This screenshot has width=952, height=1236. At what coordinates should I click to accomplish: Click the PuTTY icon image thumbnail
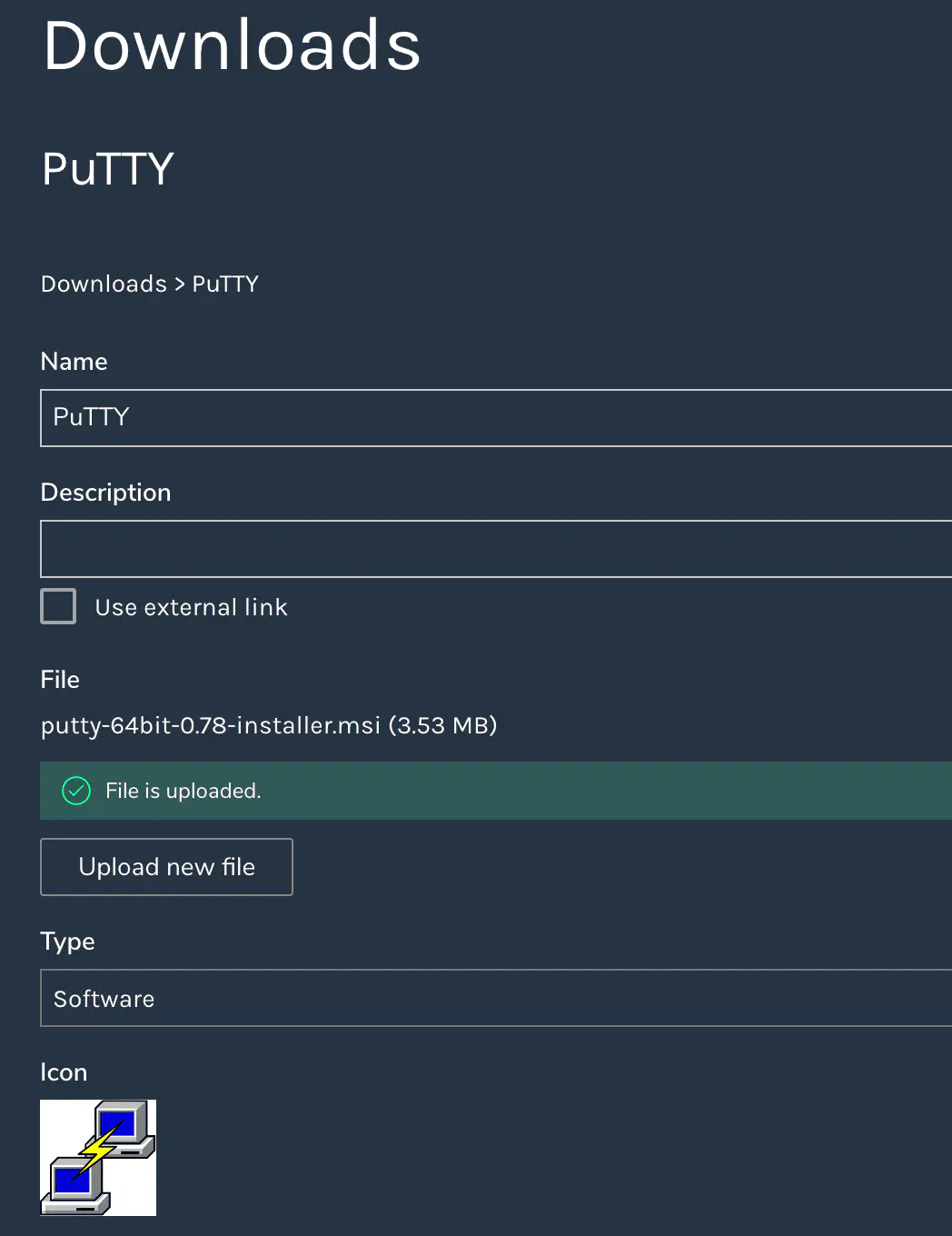coord(98,1157)
